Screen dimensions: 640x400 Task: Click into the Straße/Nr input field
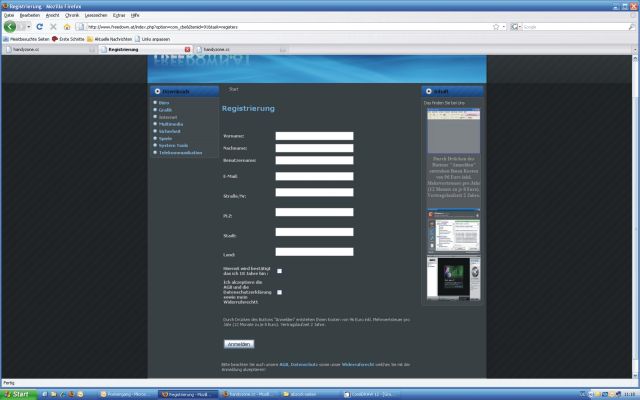point(314,192)
